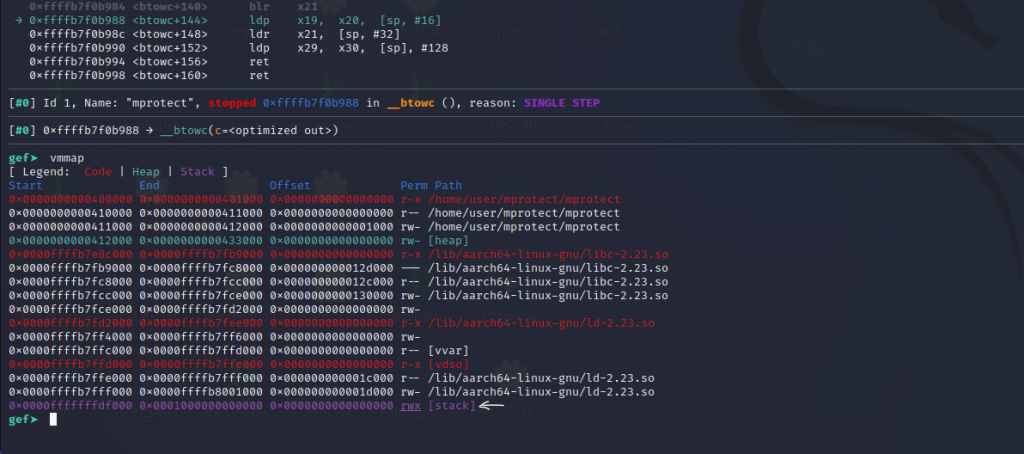Click the red Code legend label

(x=98, y=172)
